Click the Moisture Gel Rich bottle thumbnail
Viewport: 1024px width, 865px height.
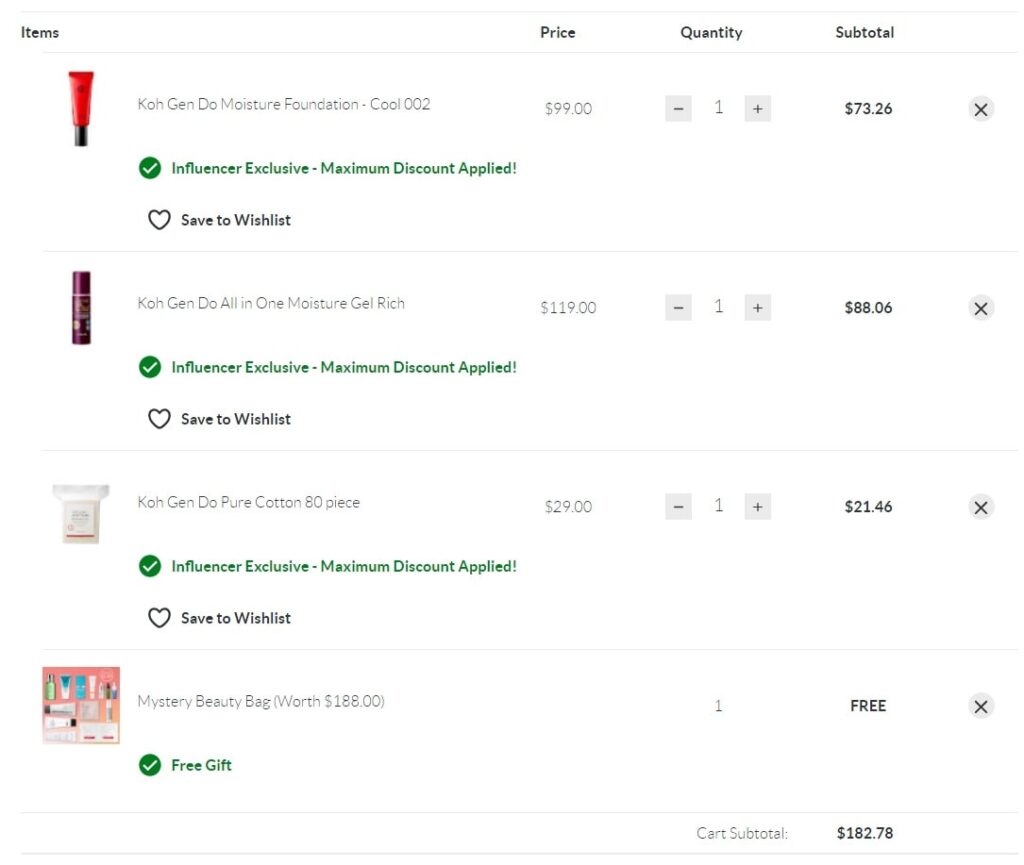coord(81,308)
